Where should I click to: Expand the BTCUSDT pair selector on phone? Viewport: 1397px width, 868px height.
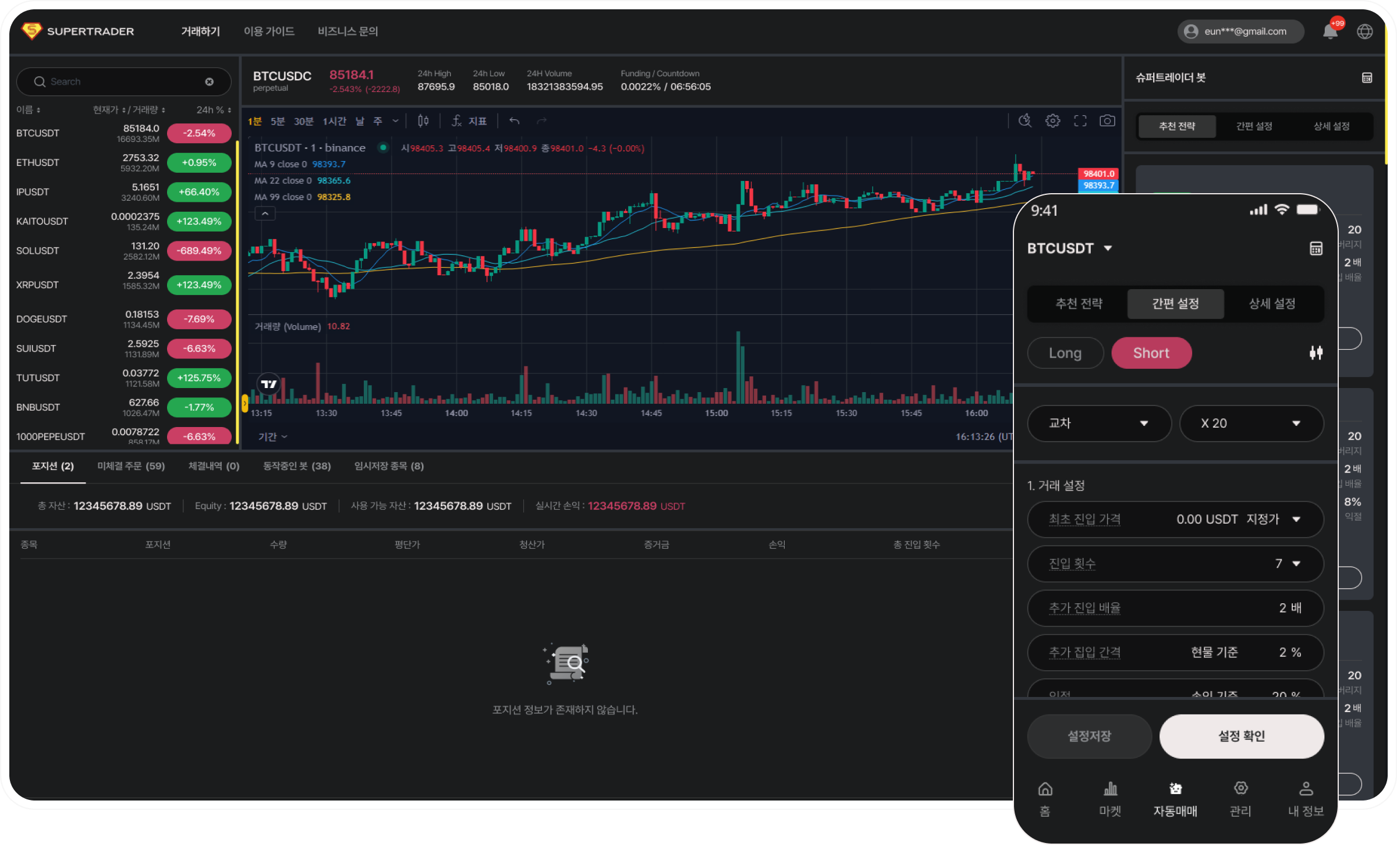(x=1071, y=248)
